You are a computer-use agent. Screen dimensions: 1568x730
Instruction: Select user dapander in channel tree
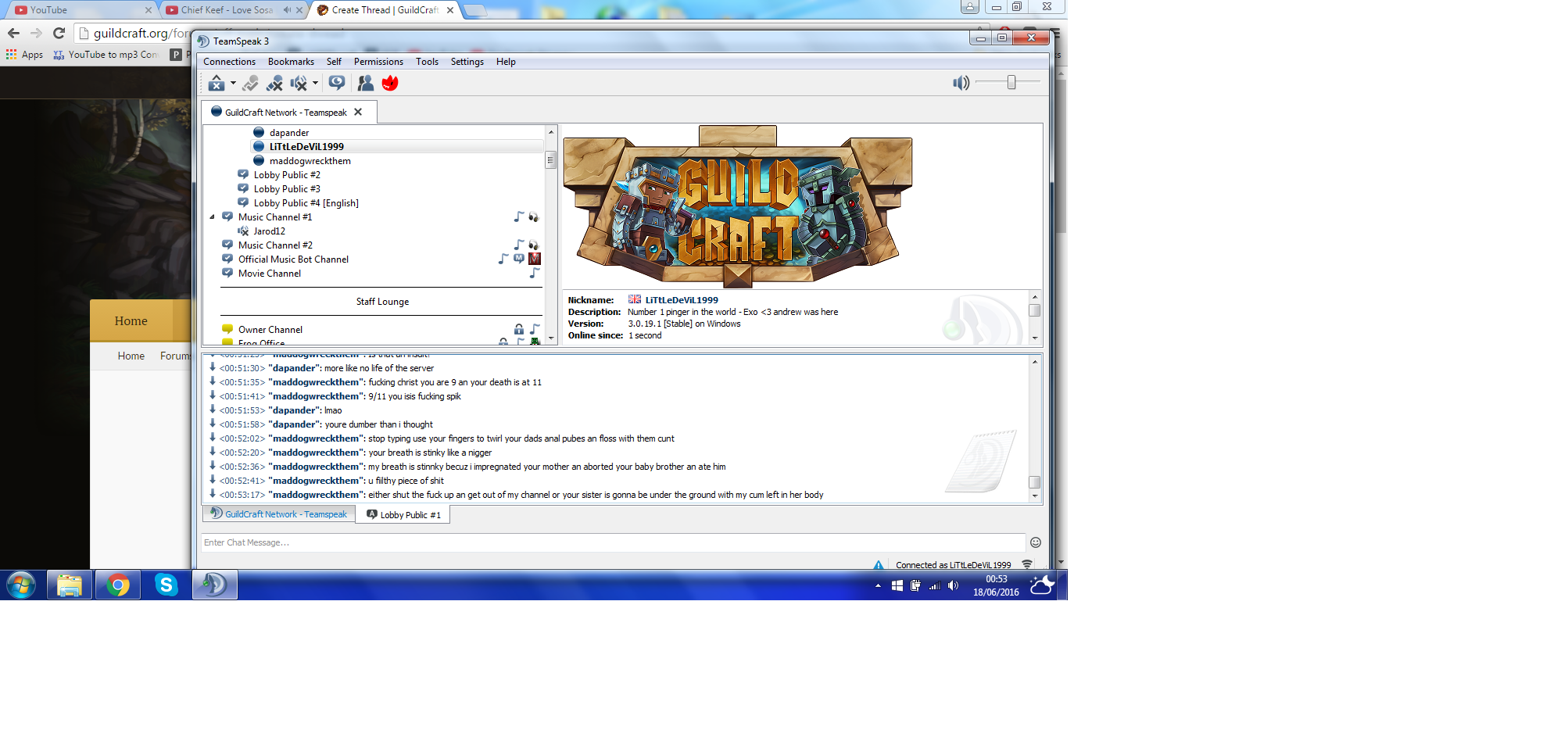(289, 133)
